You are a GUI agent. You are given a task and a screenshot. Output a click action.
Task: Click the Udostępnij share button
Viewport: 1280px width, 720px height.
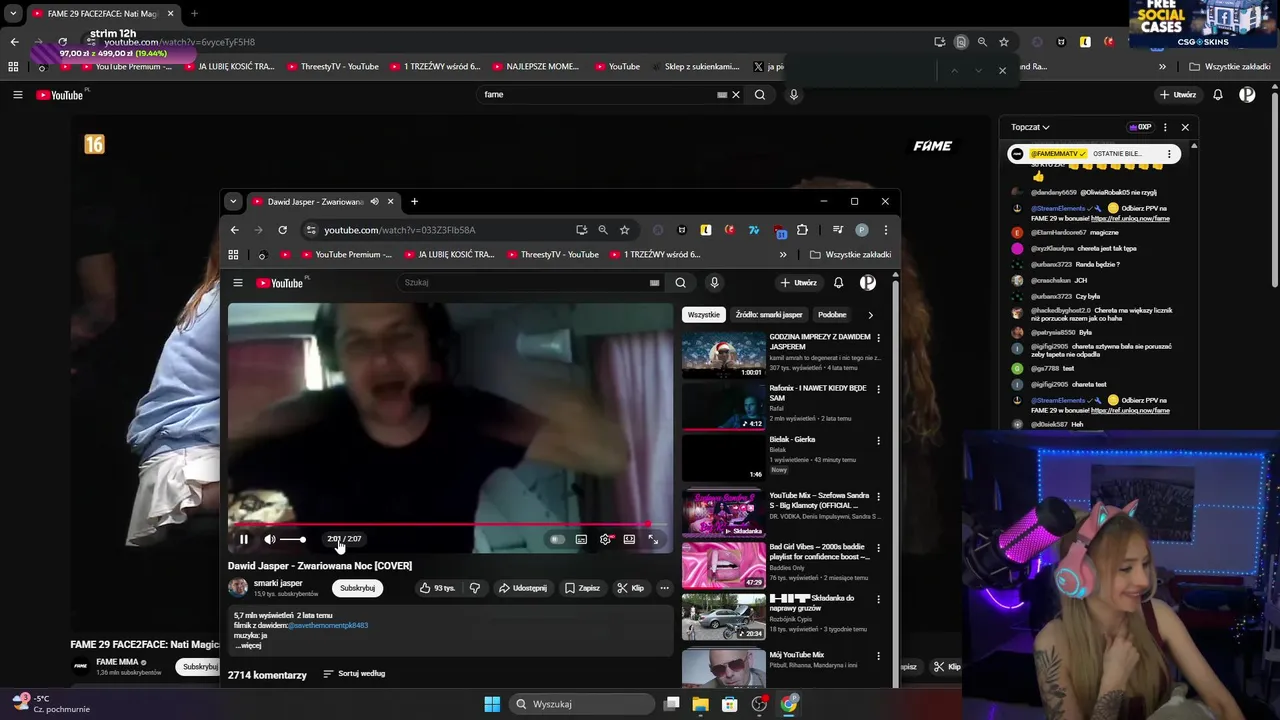click(x=523, y=588)
